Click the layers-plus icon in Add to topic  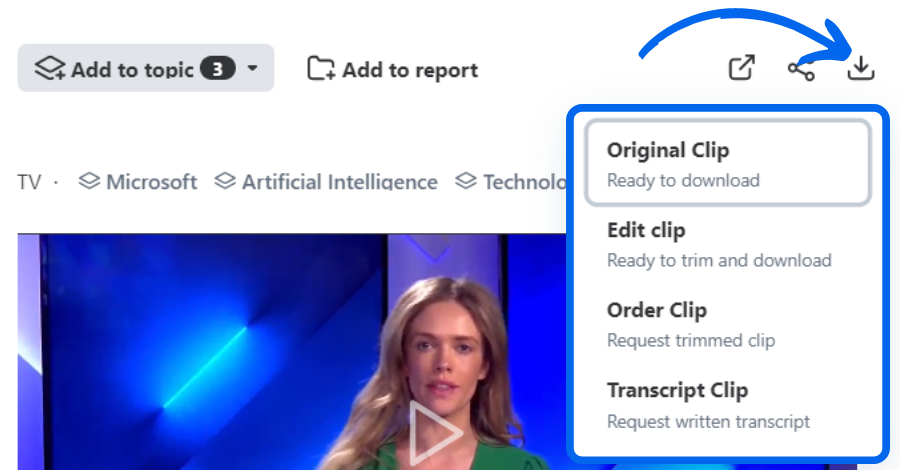[x=50, y=68]
